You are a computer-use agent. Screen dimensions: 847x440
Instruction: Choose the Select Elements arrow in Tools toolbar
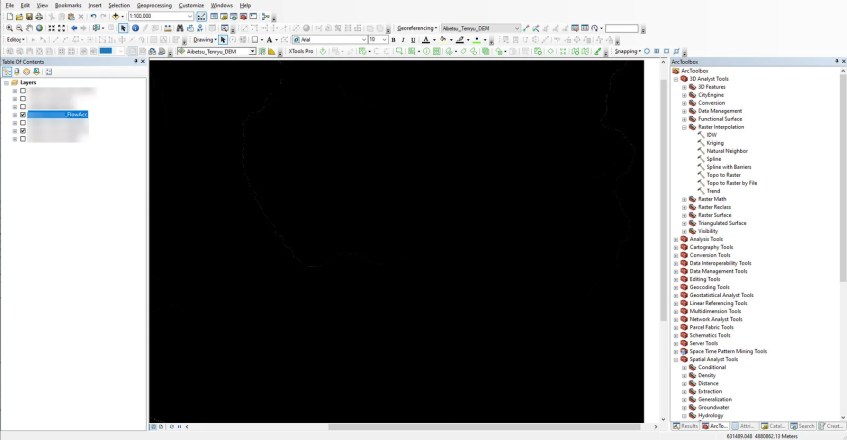[x=123, y=28]
